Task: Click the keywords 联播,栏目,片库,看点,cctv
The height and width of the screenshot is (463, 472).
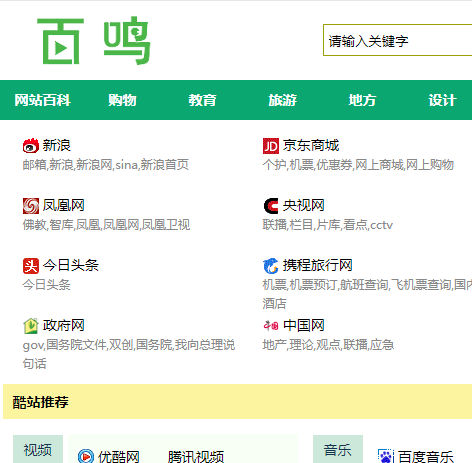Action: (x=328, y=225)
